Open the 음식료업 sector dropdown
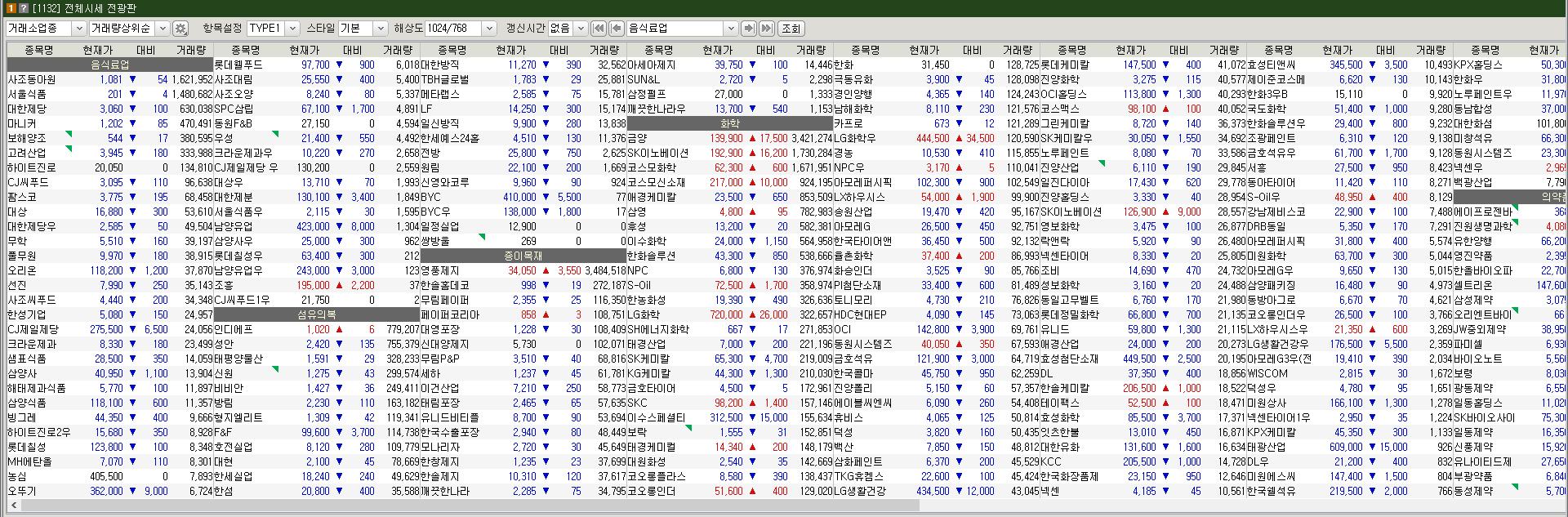Image resolution: width=1568 pixels, height=517 pixels. pyautogui.click(x=682, y=29)
